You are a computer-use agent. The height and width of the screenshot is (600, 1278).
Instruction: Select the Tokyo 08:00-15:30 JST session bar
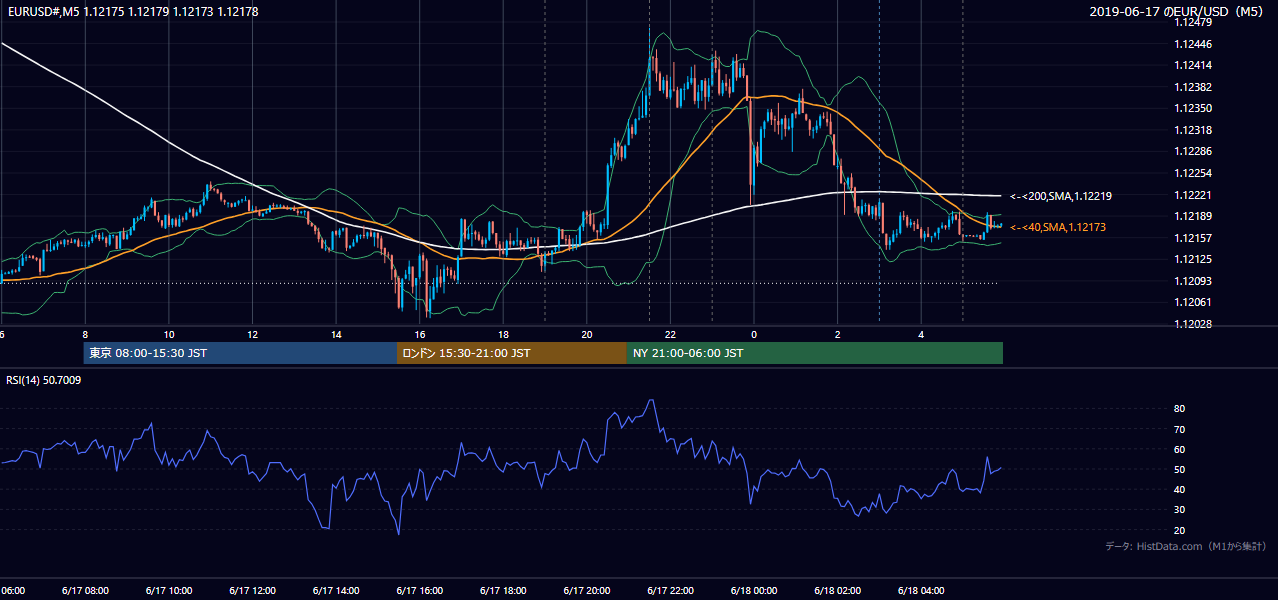tap(240, 353)
